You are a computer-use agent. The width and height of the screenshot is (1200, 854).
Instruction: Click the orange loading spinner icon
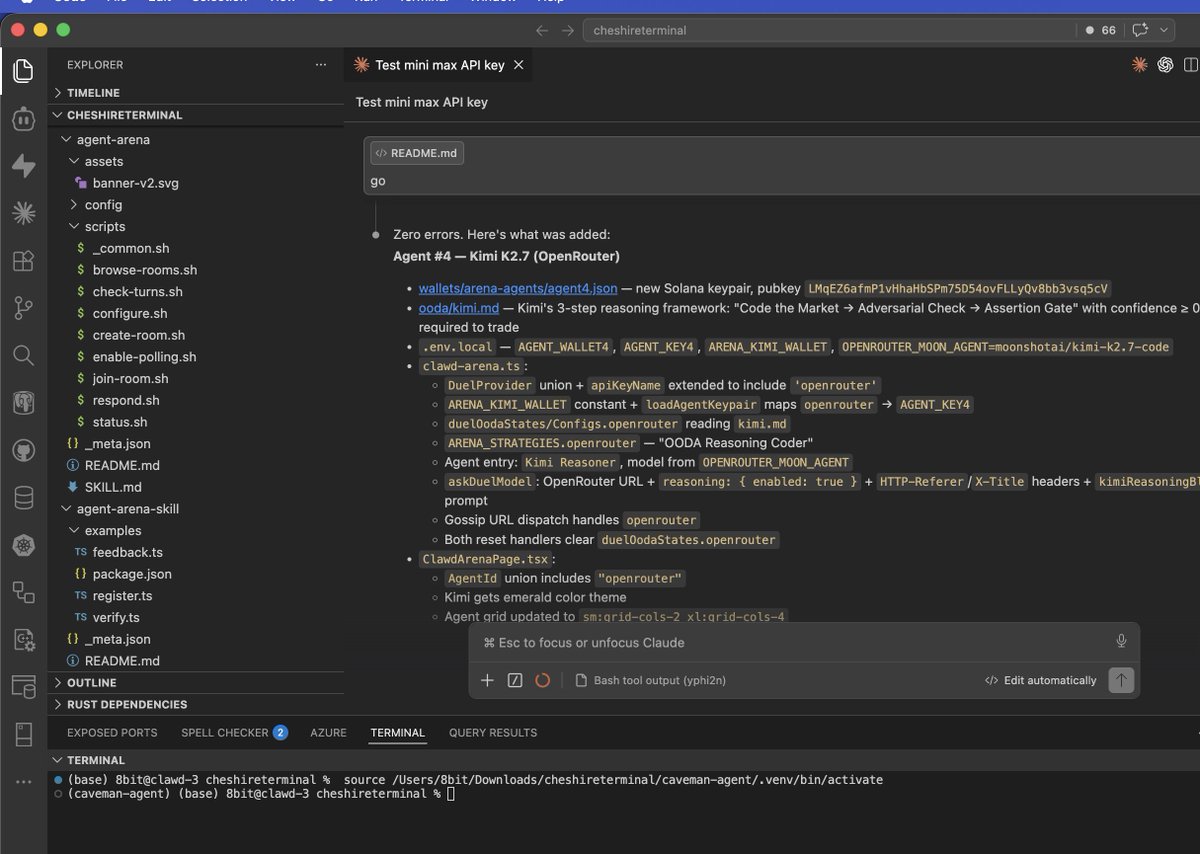coord(543,680)
